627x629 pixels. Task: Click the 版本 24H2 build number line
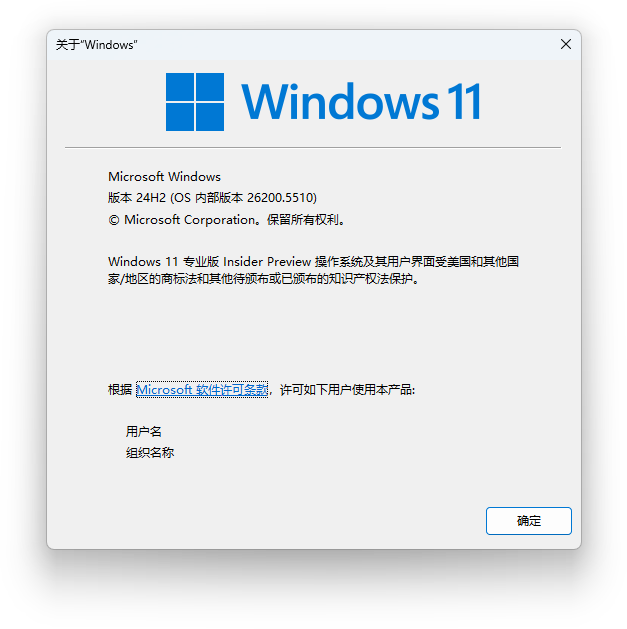pos(212,197)
